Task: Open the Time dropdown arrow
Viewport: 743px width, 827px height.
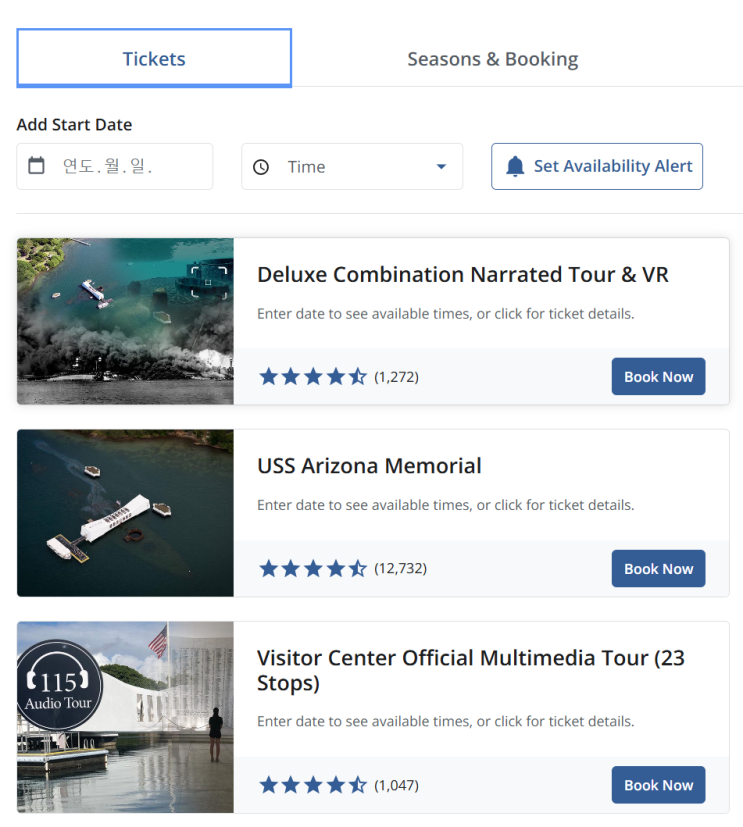Action: 441,167
